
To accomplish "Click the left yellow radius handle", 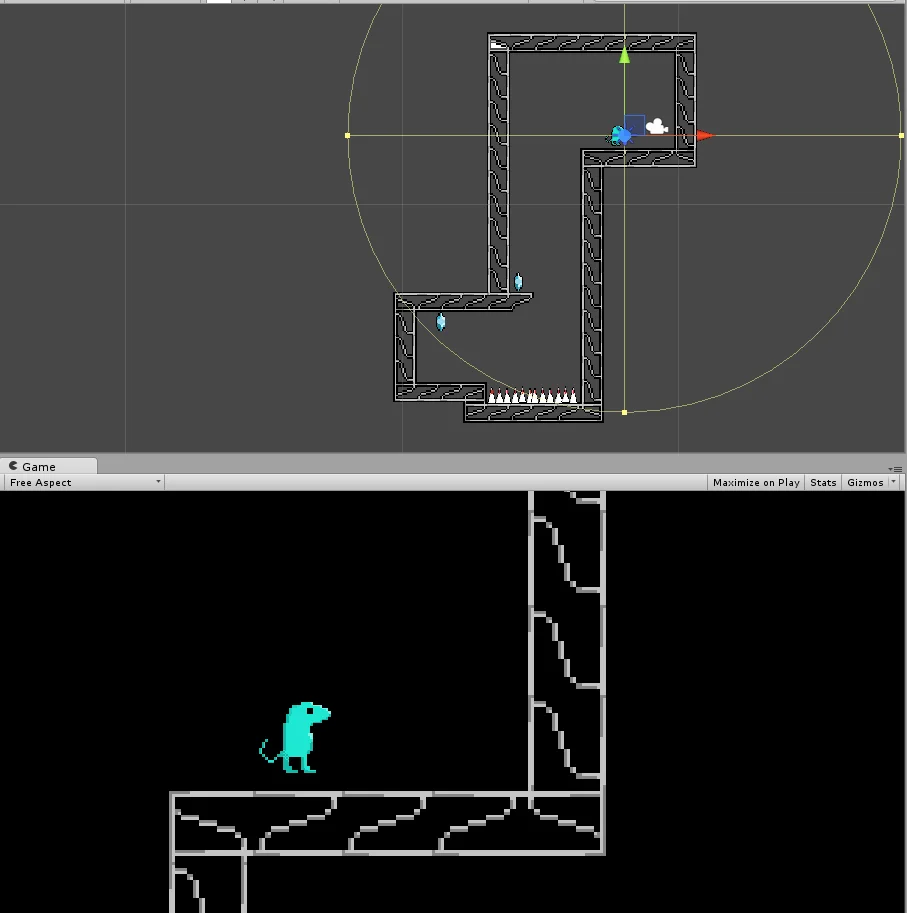I will 348,135.
